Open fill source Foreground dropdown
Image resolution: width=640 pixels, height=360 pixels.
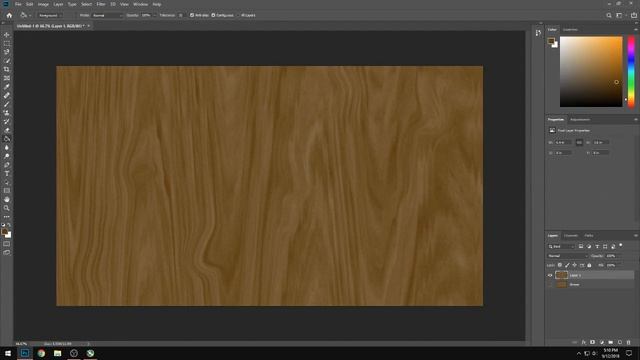(49, 15)
